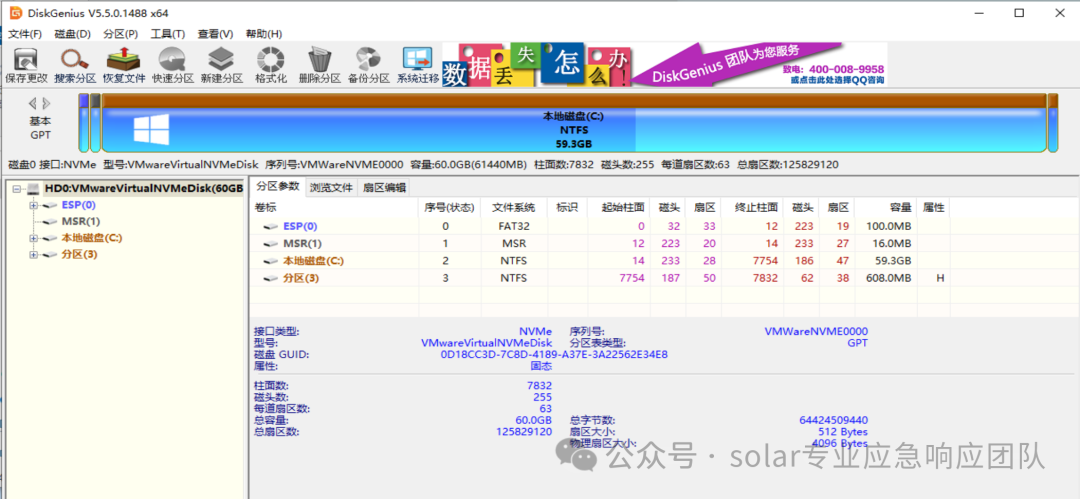Open the 恢复文件 (Recover Files) tool
The height and width of the screenshot is (499, 1080).
tap(124, 63)
